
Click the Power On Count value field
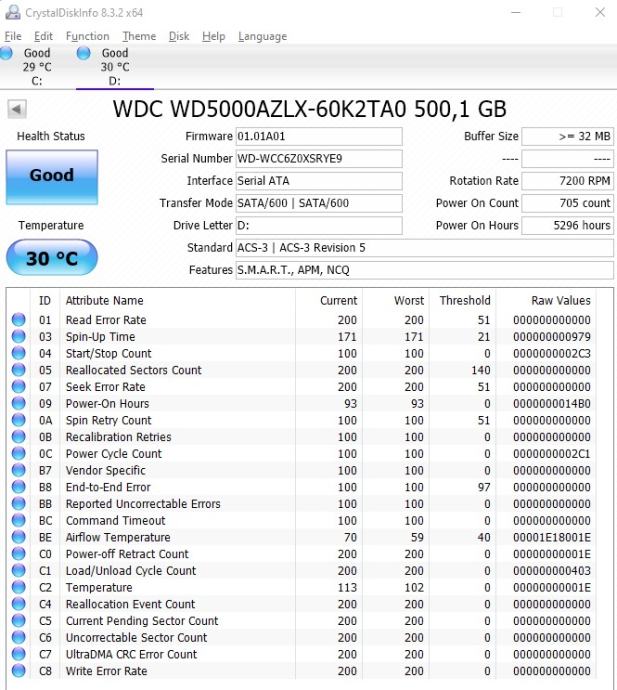[567, 203]
